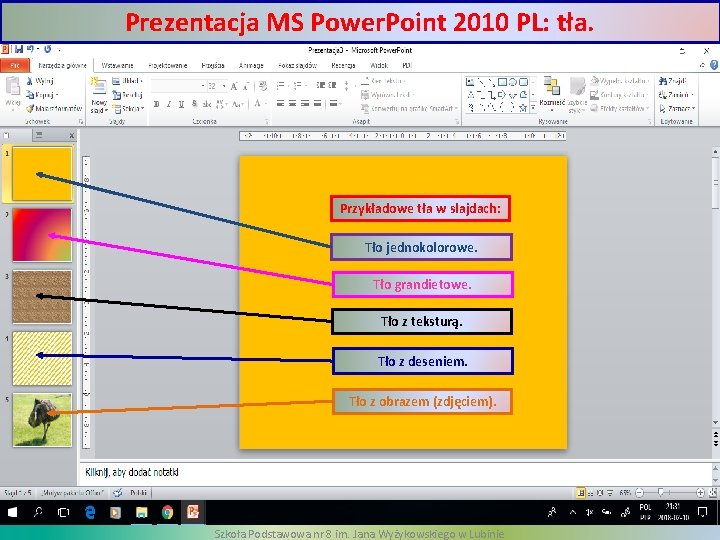Toggle bulleted list
The image size is (720, 540).
click(281, 85)
